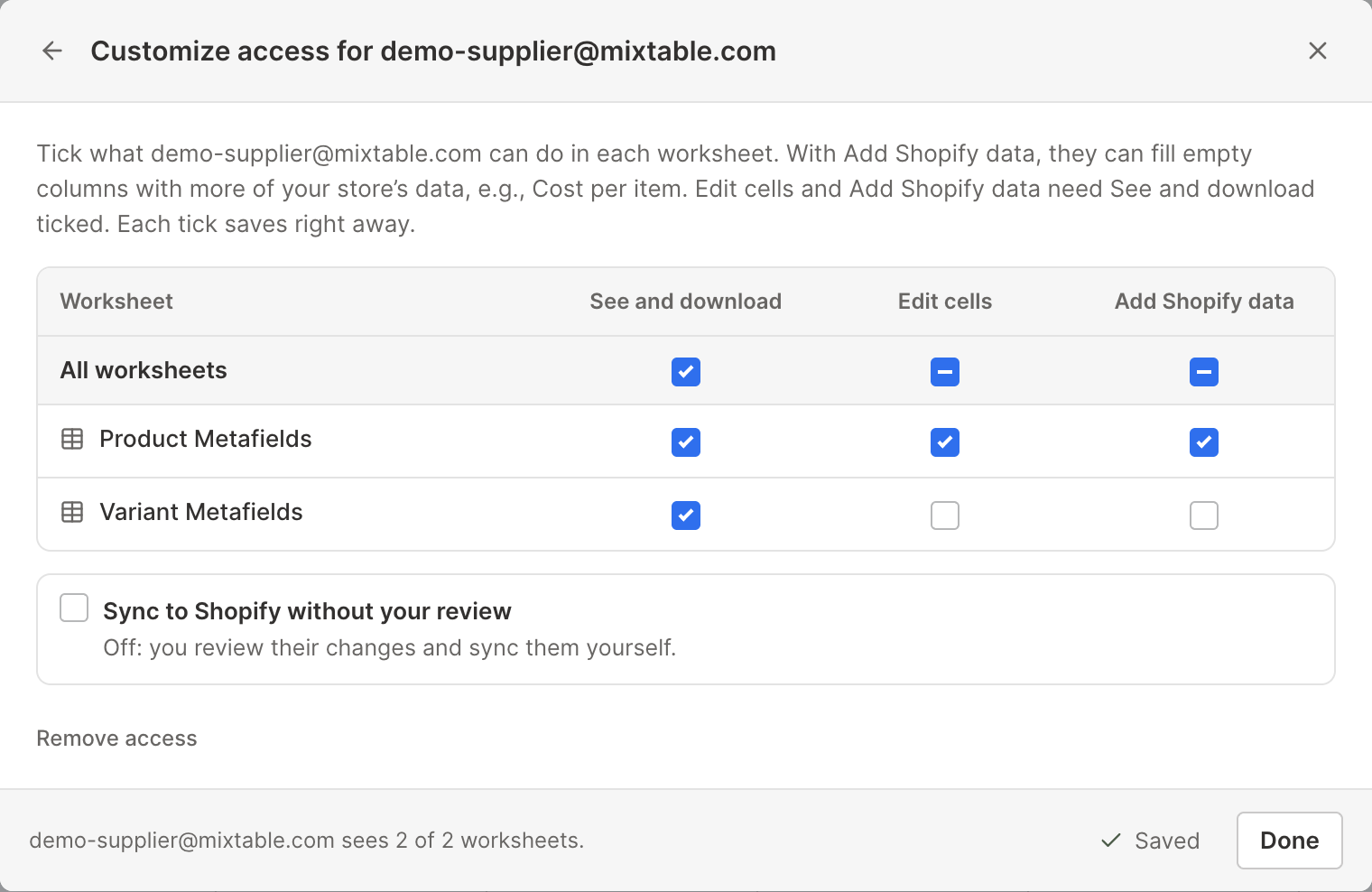Untick See and download for Product Metafields
This screenshot has height=892, width=1372.
(x=686, y=442)
